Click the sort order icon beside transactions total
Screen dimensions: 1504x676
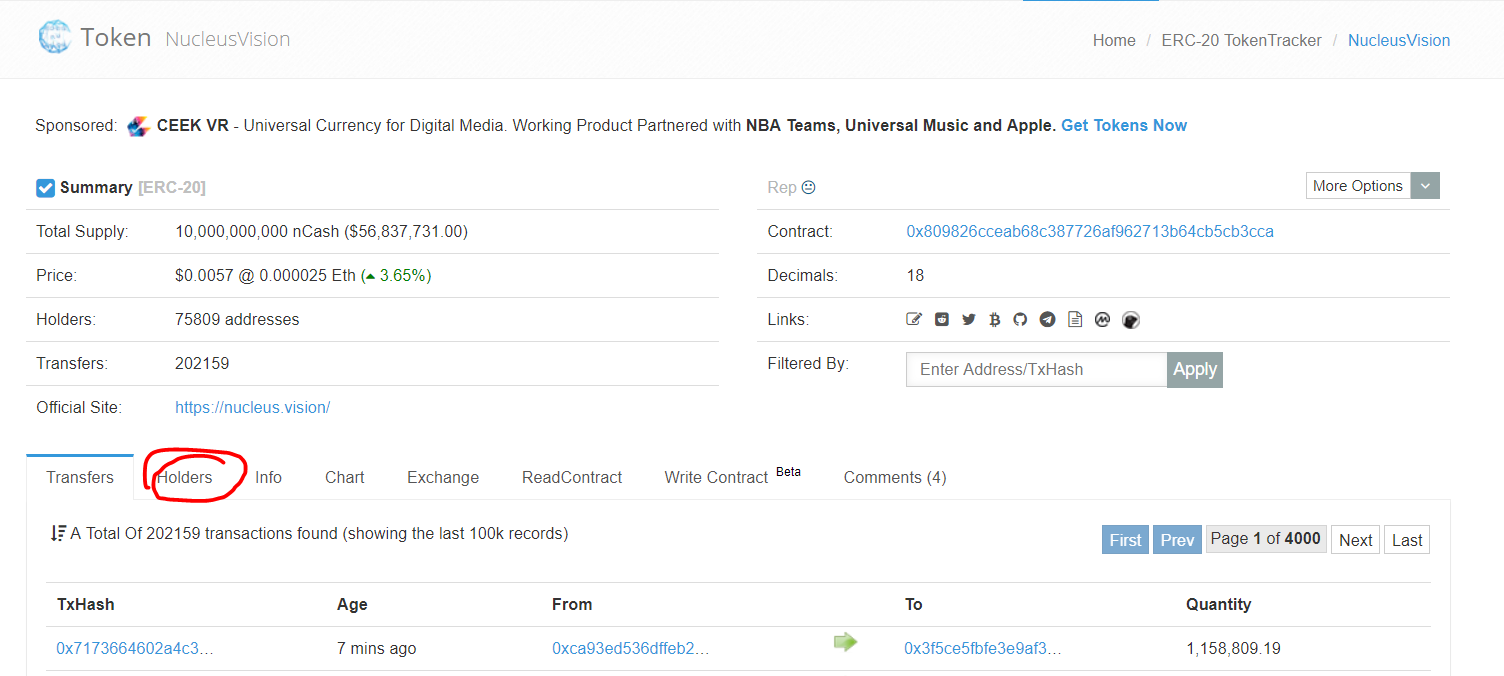click(58, 533)
